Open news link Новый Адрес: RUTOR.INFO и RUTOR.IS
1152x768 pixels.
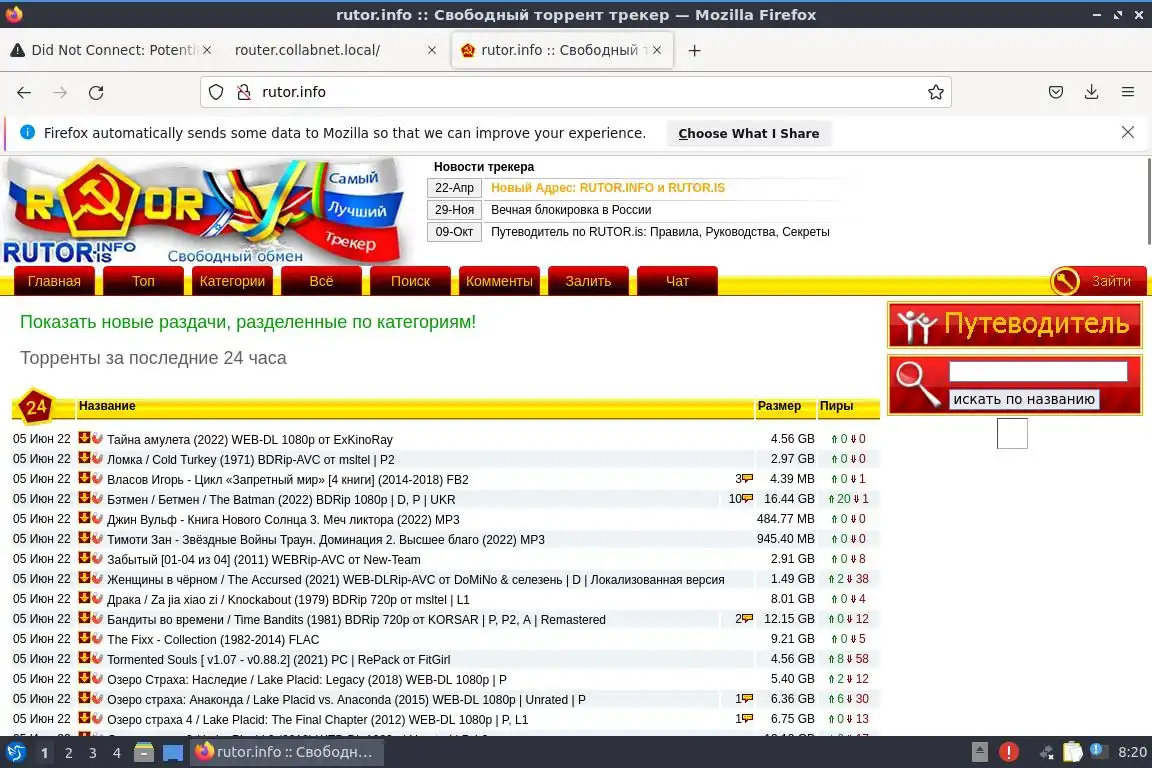point(608,187)
